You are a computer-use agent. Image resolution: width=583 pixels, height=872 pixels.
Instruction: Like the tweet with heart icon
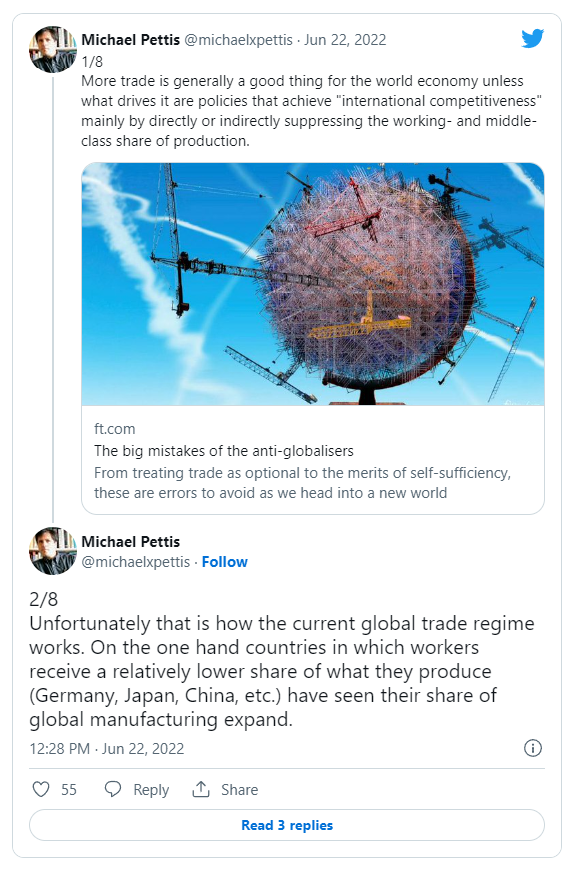41,789
